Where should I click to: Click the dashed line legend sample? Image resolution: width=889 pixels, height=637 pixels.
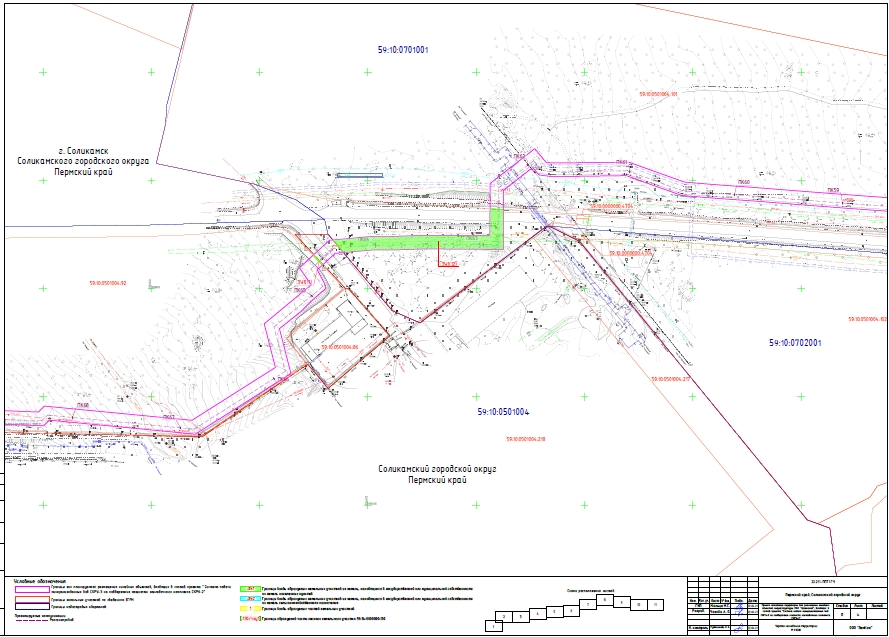[32, 620]
